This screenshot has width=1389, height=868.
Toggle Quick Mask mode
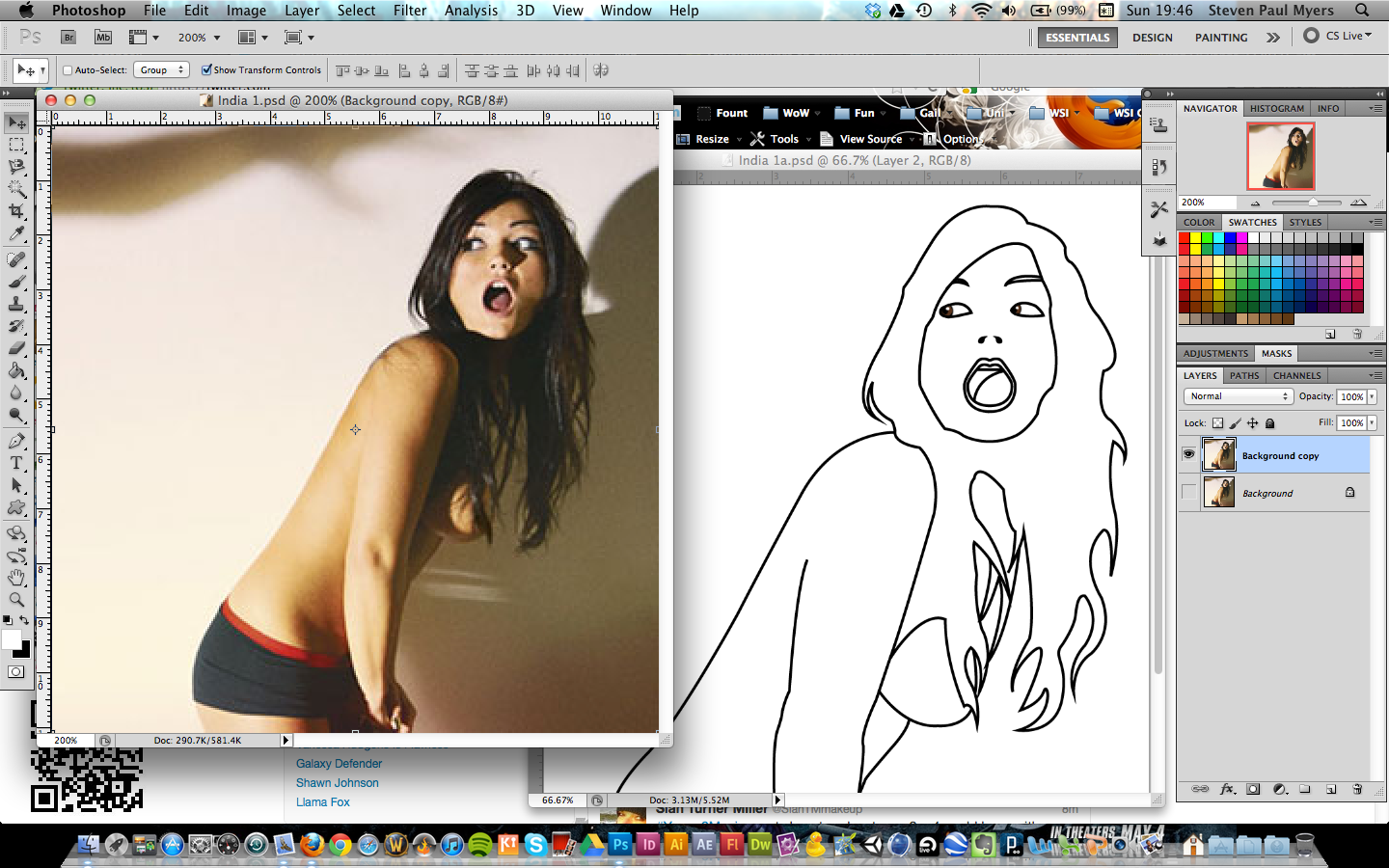click(16, 672)
